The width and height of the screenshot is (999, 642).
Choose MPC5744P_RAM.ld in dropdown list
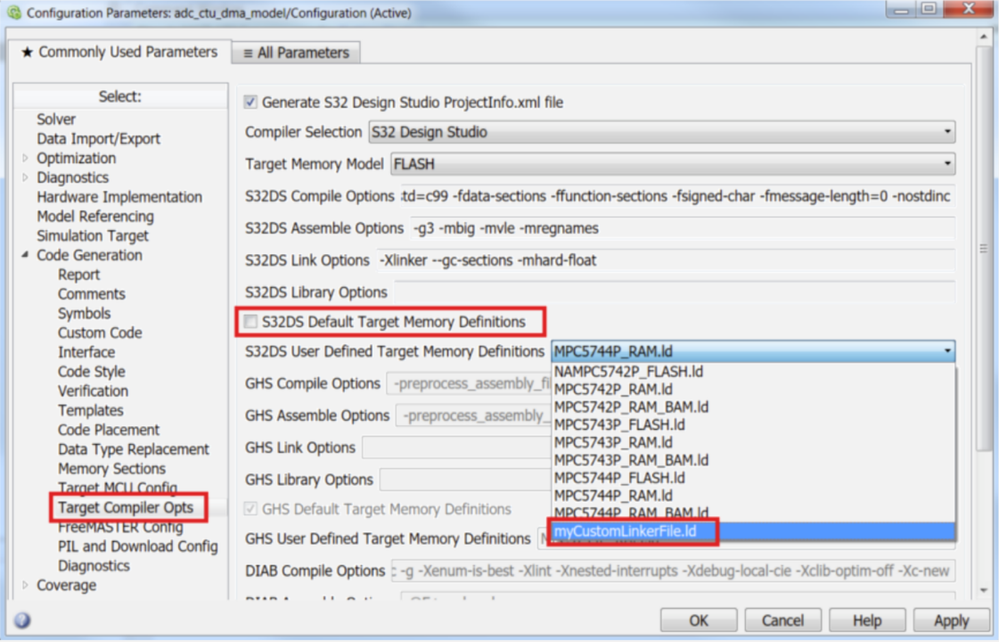753,496
